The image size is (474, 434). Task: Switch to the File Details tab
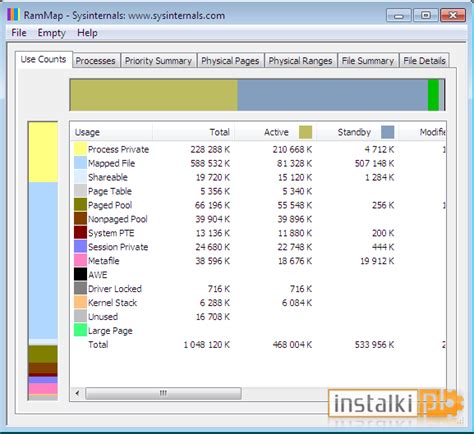[x=424, y=61]
